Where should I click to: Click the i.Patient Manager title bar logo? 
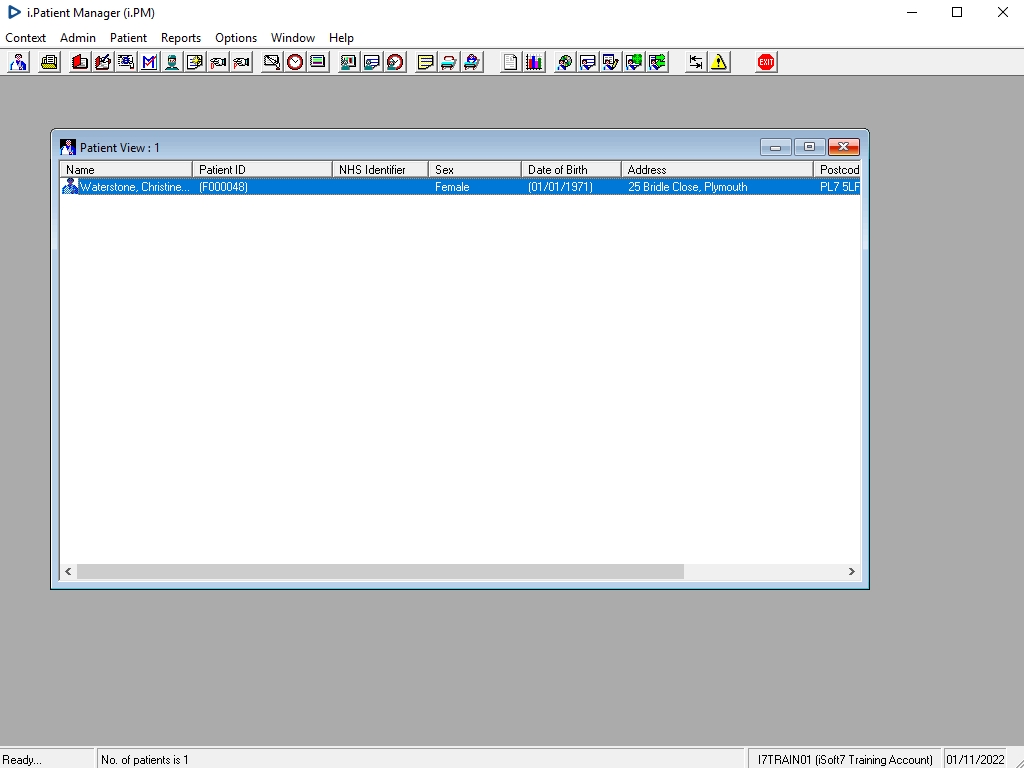point(14,12)
